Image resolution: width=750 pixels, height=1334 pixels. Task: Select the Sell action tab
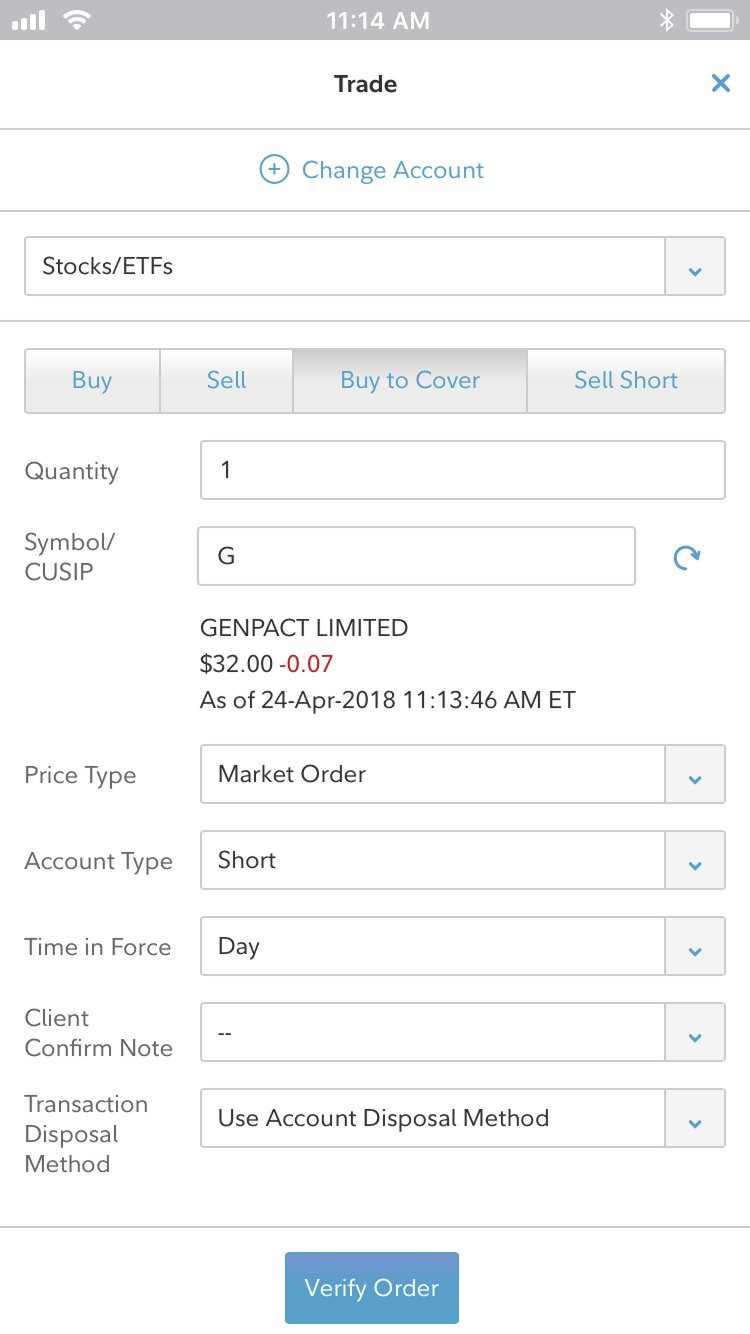226,380
